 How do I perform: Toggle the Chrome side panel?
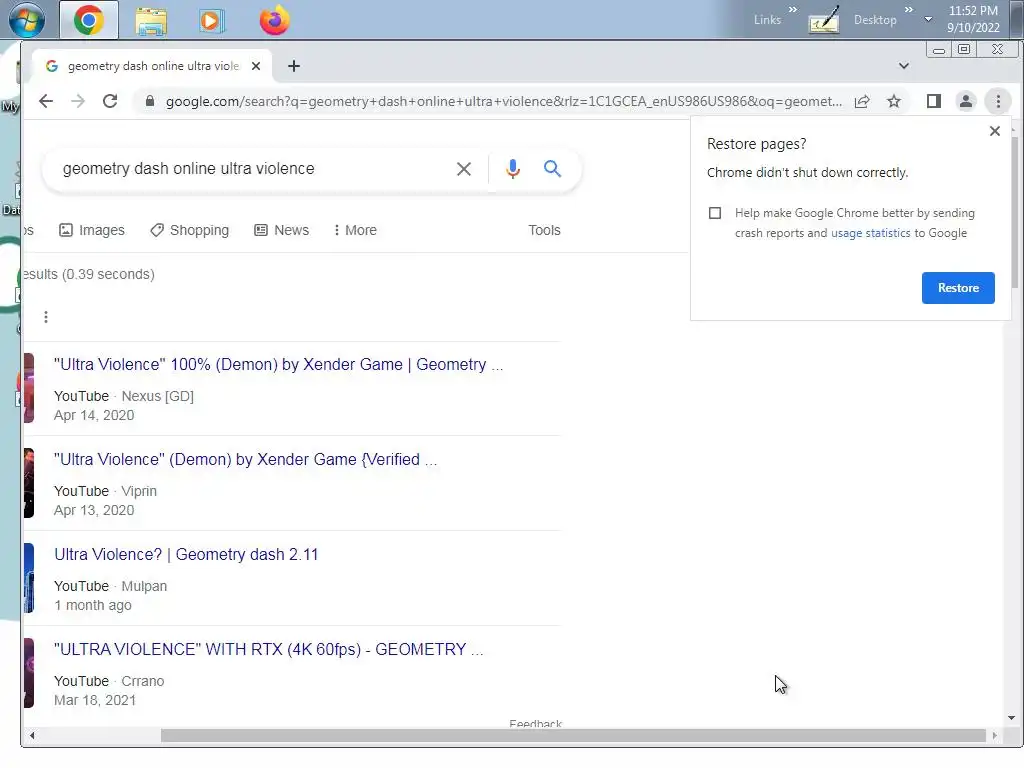coord(934,101)
